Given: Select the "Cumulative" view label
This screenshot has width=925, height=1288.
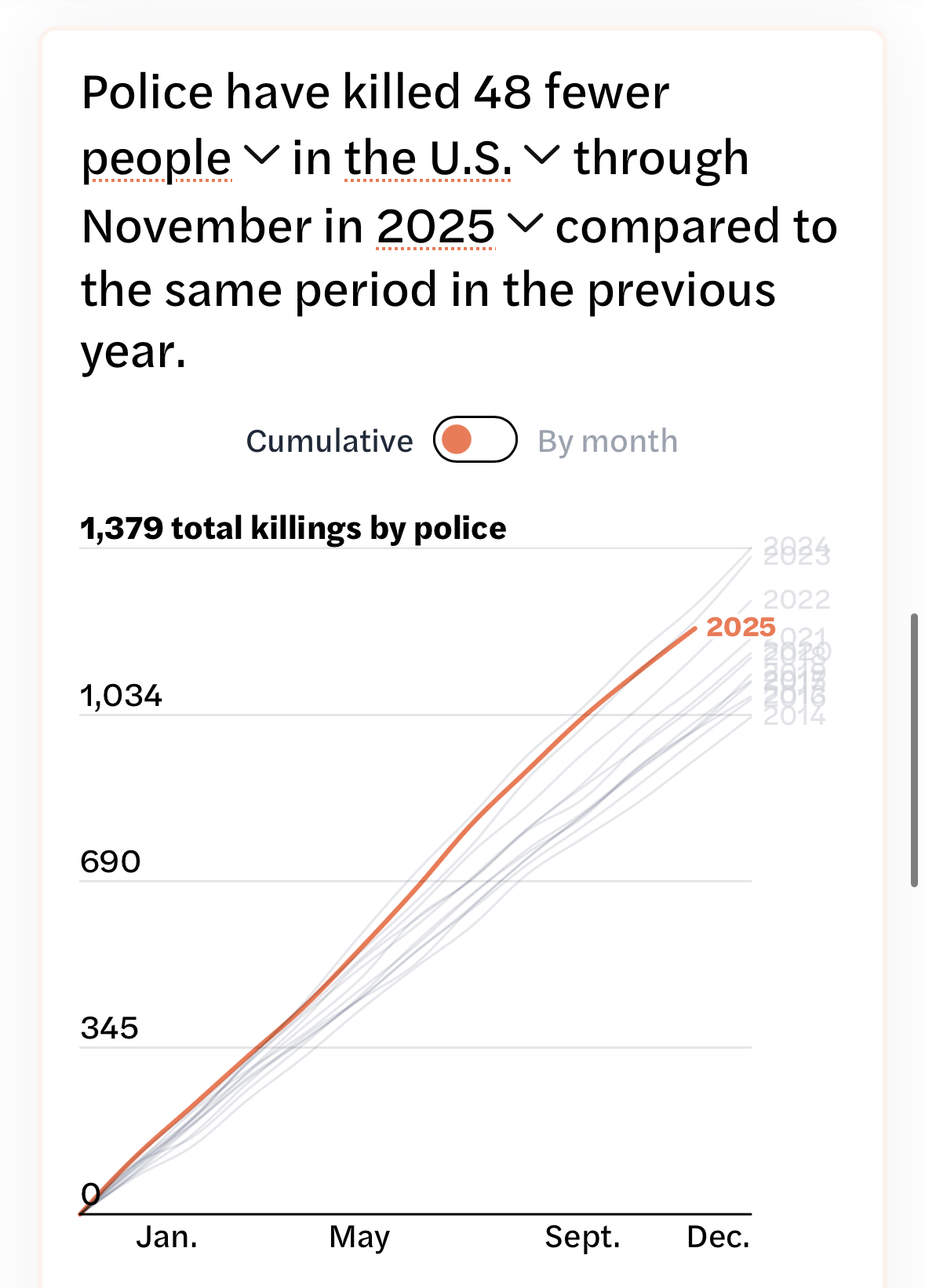Looking at the screenshot, I should coord(330,442).
